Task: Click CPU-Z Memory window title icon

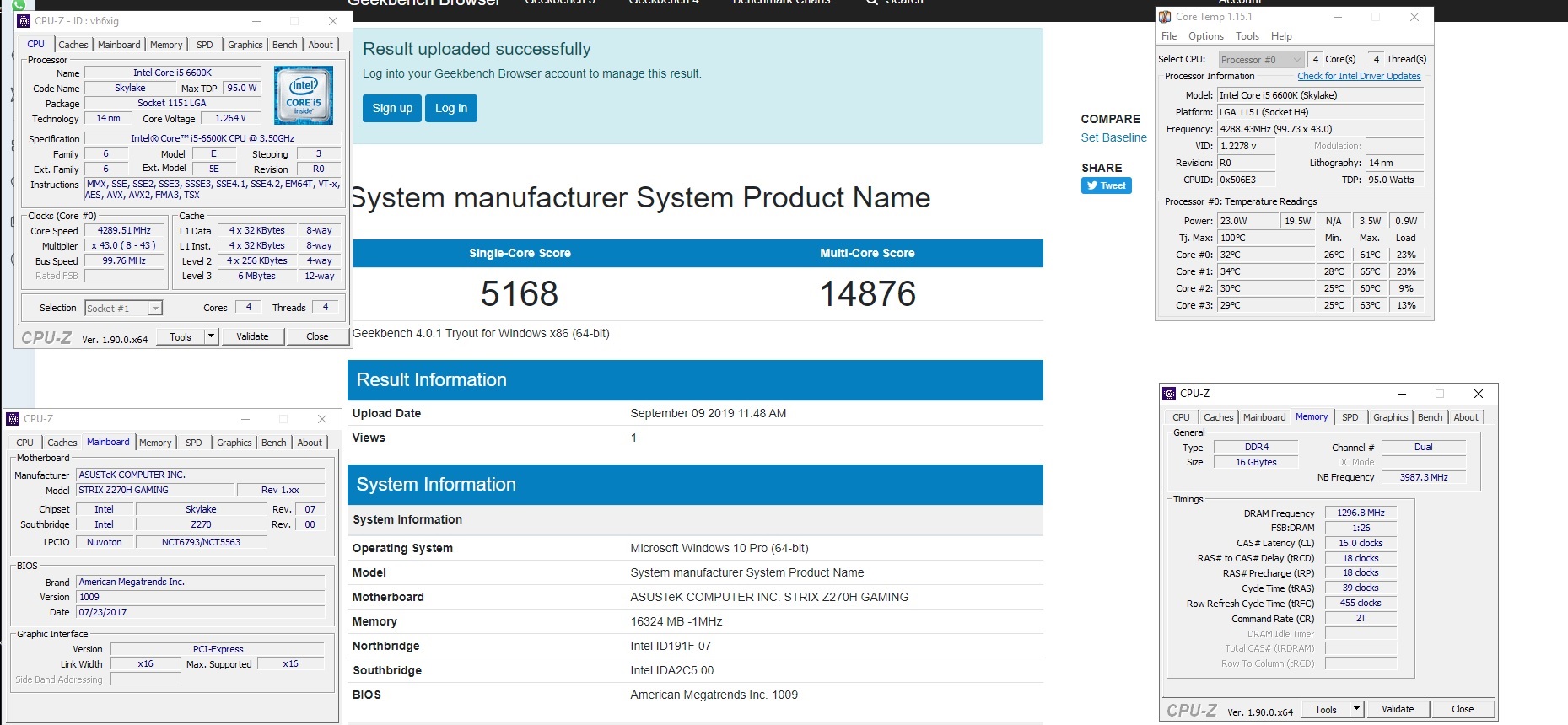Action: (1169, 394)
